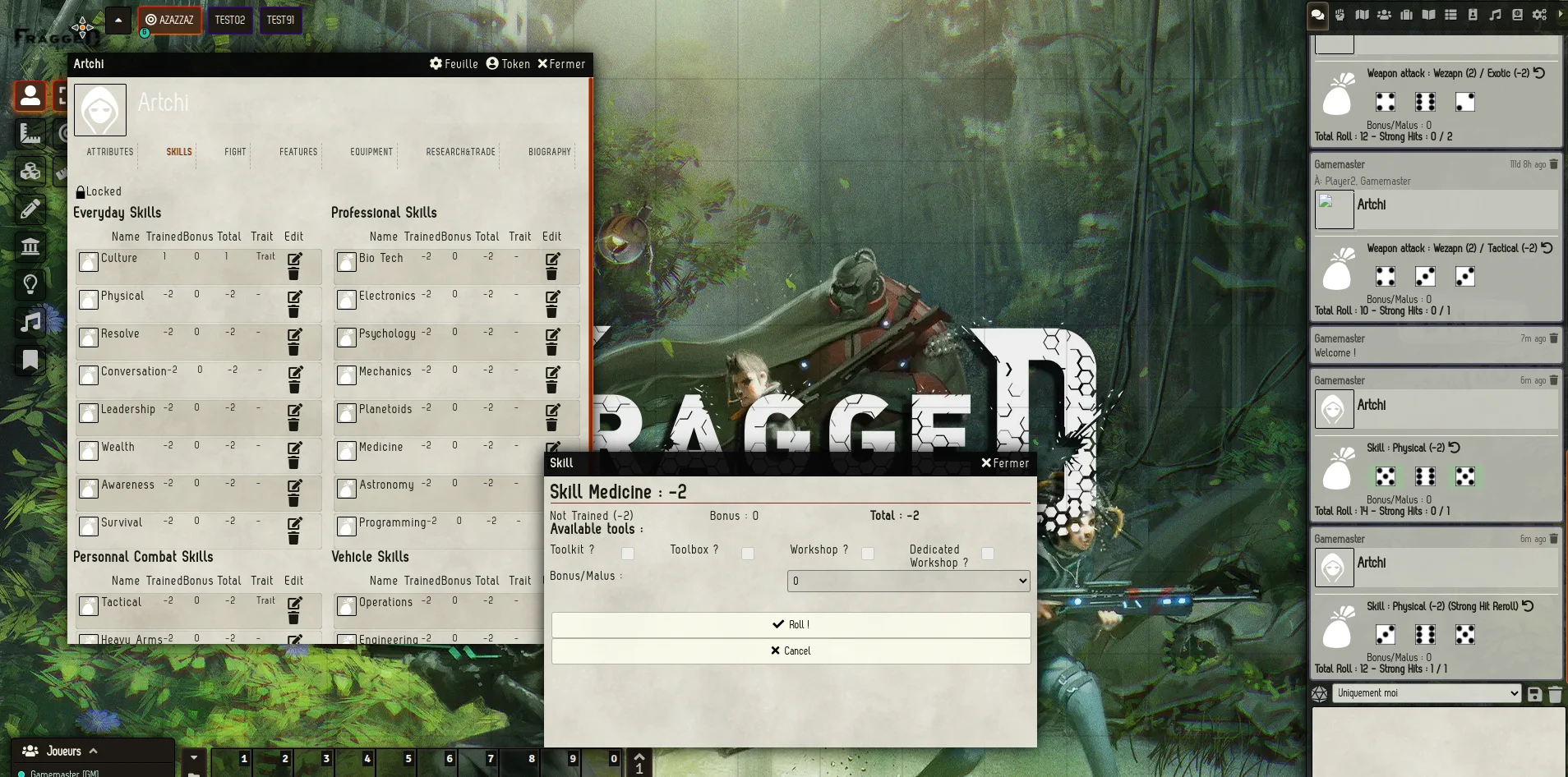Open the Compendium Packs sidebar tab
Image resolution: width=1568 pixels, height=777 pixels.
(1517, 15)
